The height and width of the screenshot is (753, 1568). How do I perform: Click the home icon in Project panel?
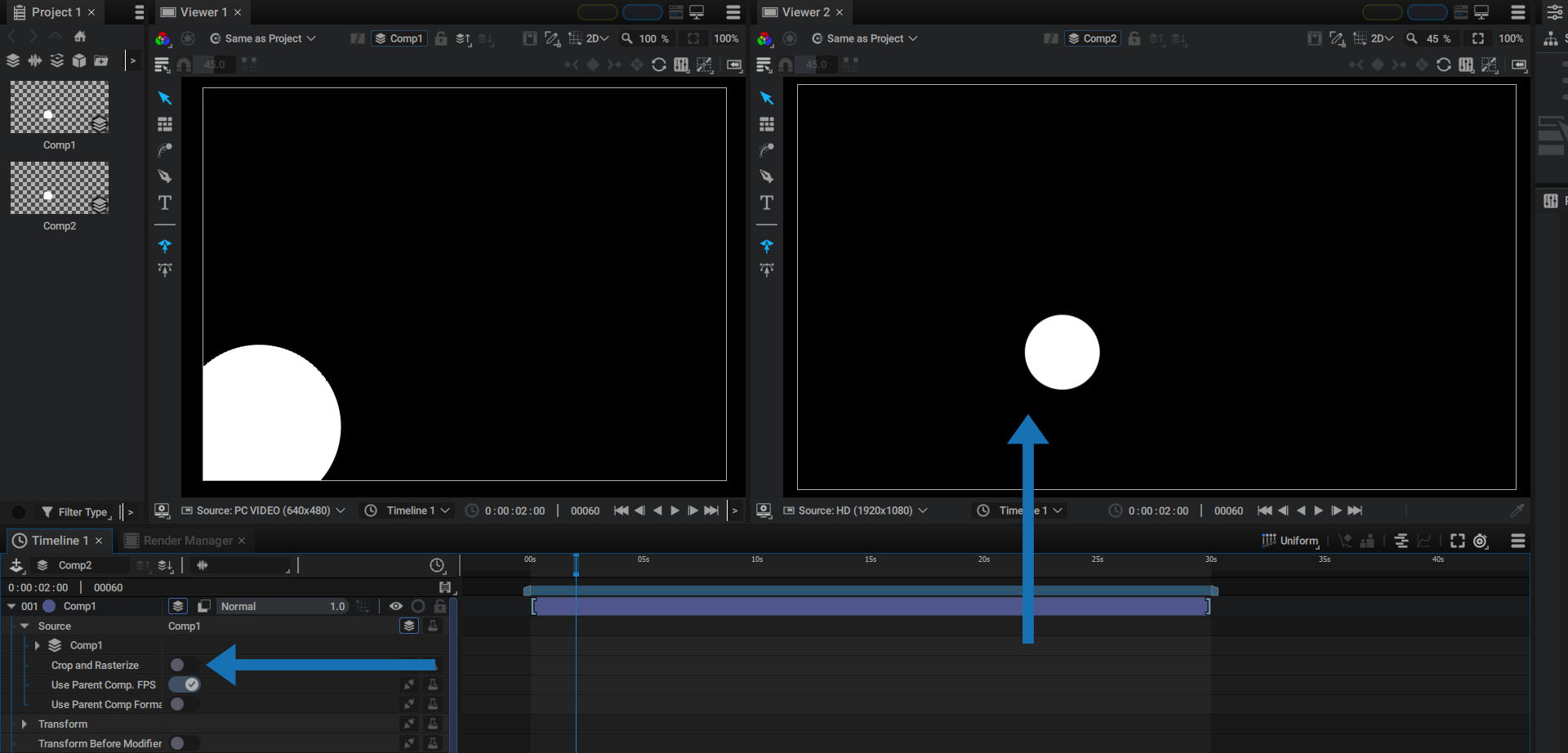(80, 36)
